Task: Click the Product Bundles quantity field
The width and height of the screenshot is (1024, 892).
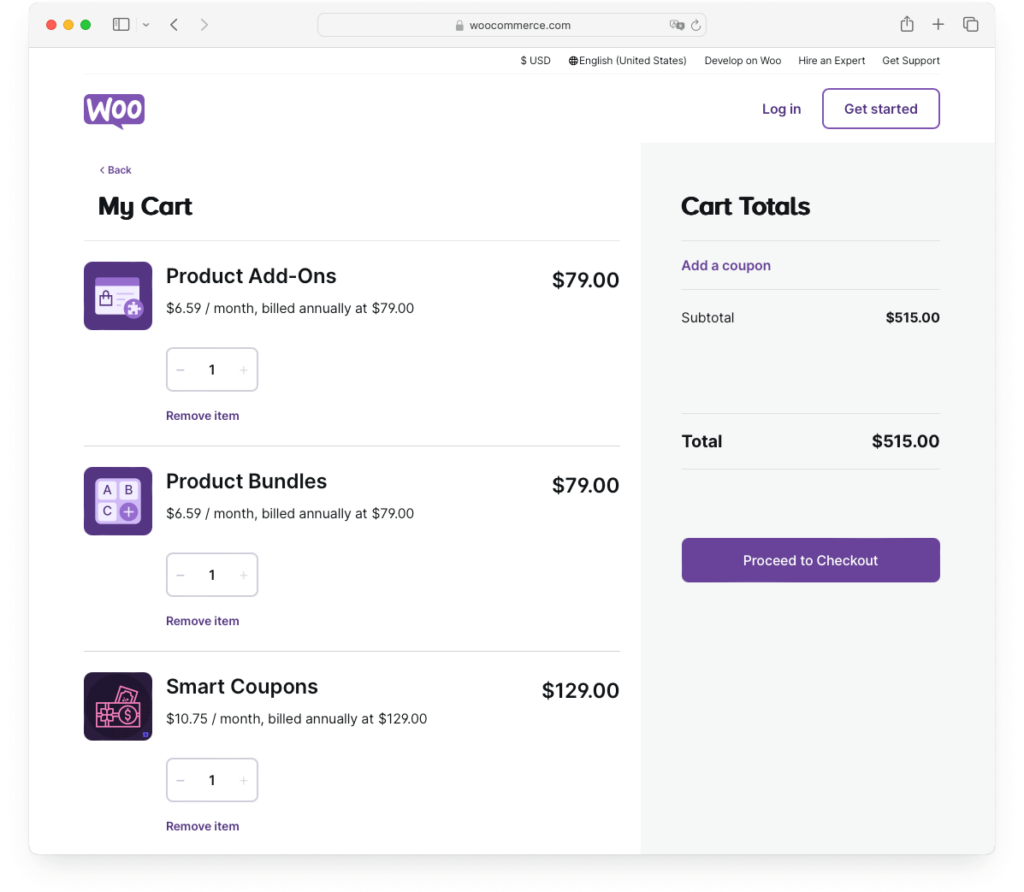Action: tap(212, 575)
